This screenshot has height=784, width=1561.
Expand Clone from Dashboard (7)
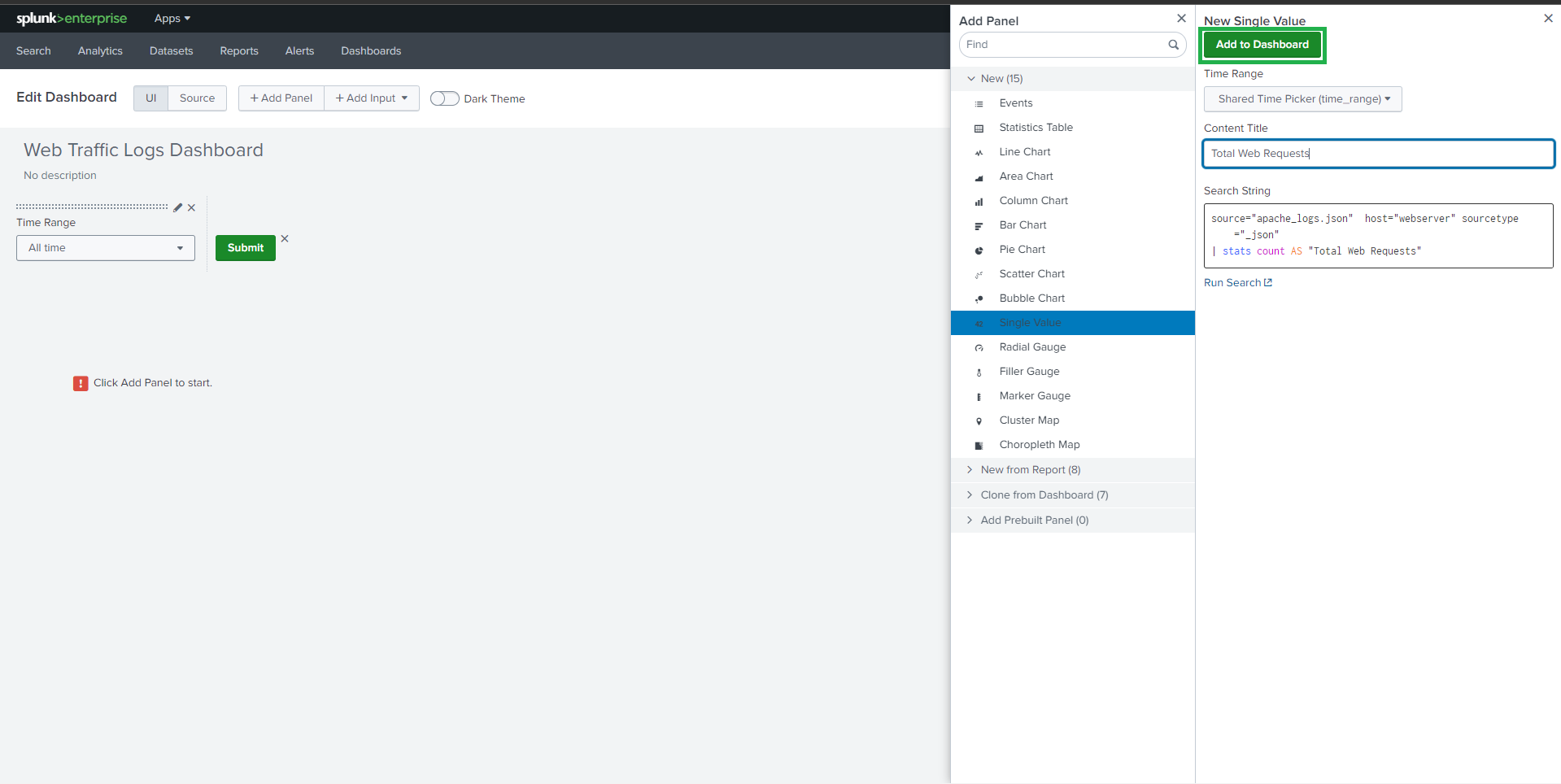click(1073, 495)
